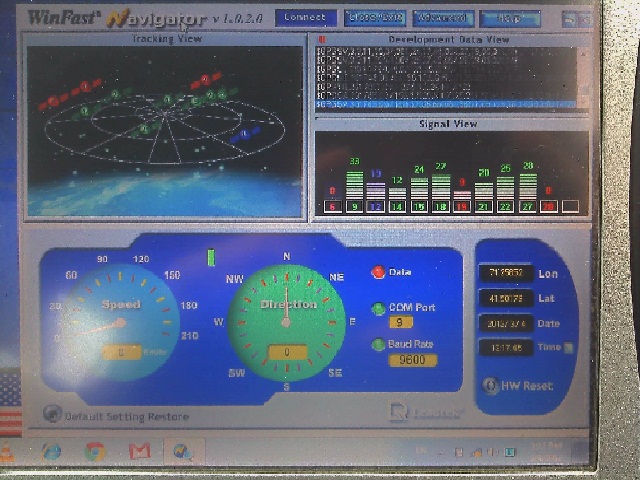
Task: Click the Direction value readout field
Action: pyautogui.click(x=287, y=352)
